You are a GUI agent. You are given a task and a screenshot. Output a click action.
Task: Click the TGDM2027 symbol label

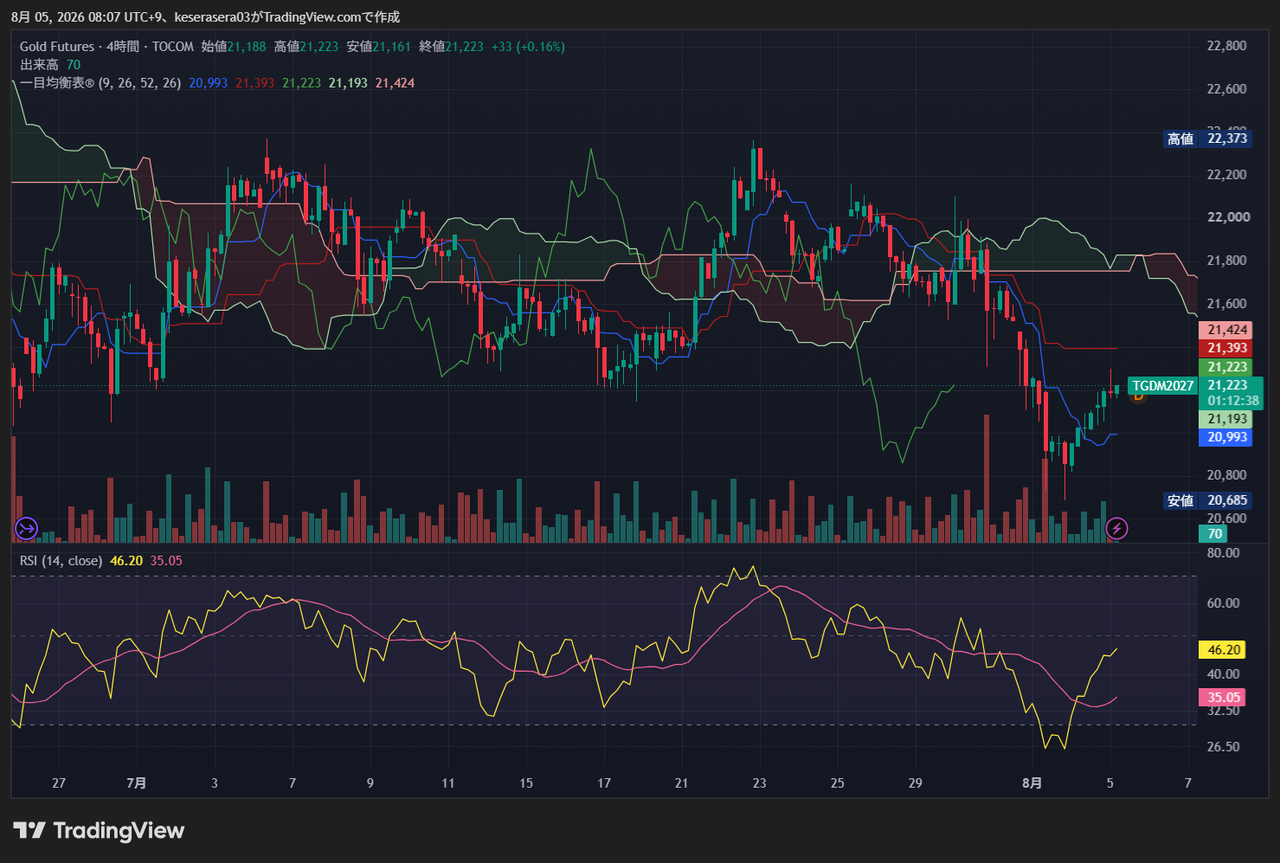pyautogui.click(x=1163, y=386)
